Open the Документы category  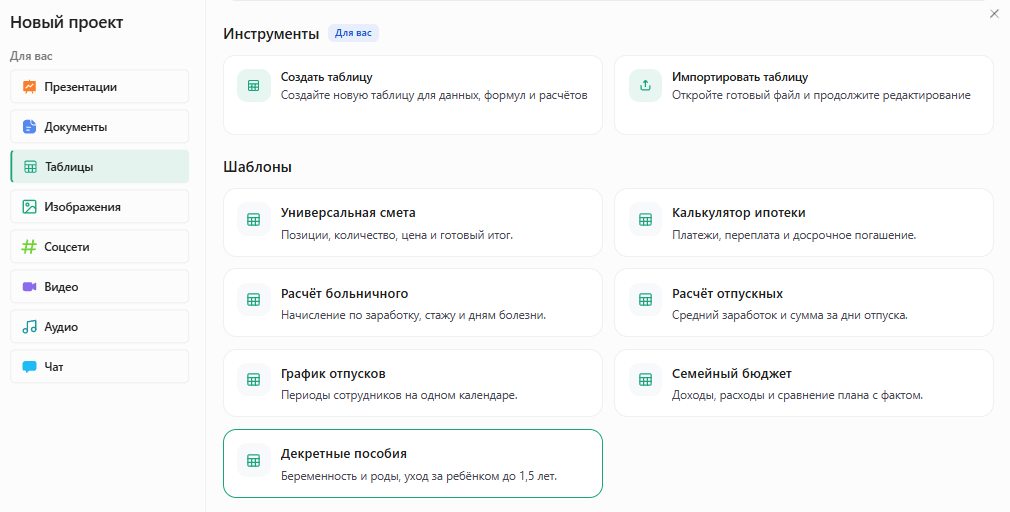99,126
